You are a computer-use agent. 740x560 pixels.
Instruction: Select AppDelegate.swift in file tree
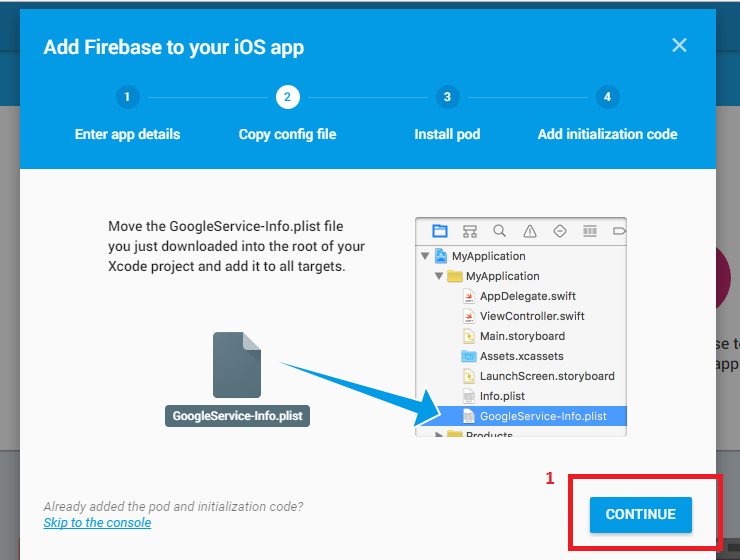(528, 296)
